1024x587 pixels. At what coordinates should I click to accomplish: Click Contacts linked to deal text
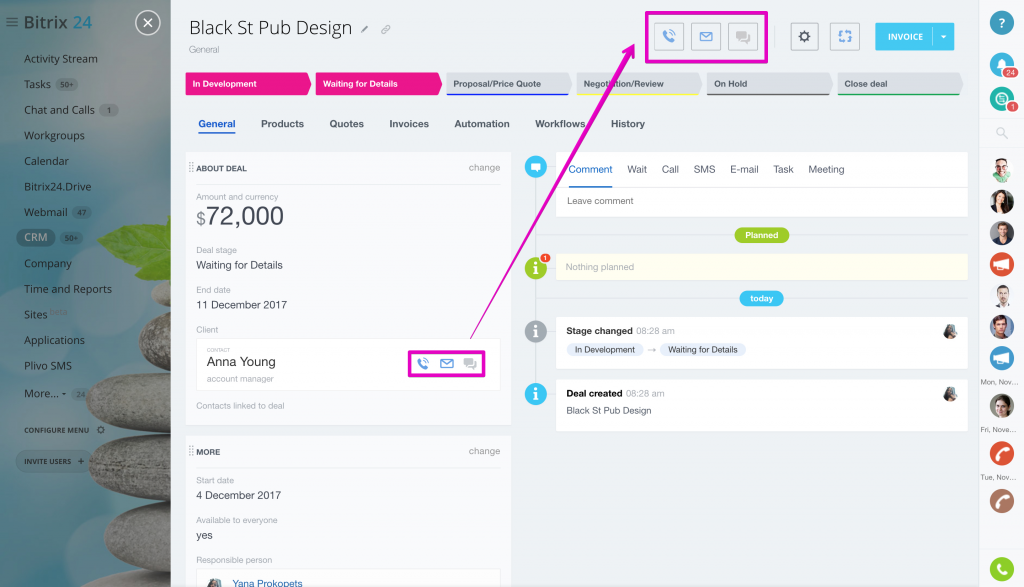pyautogui.click(x=240, y=405)
